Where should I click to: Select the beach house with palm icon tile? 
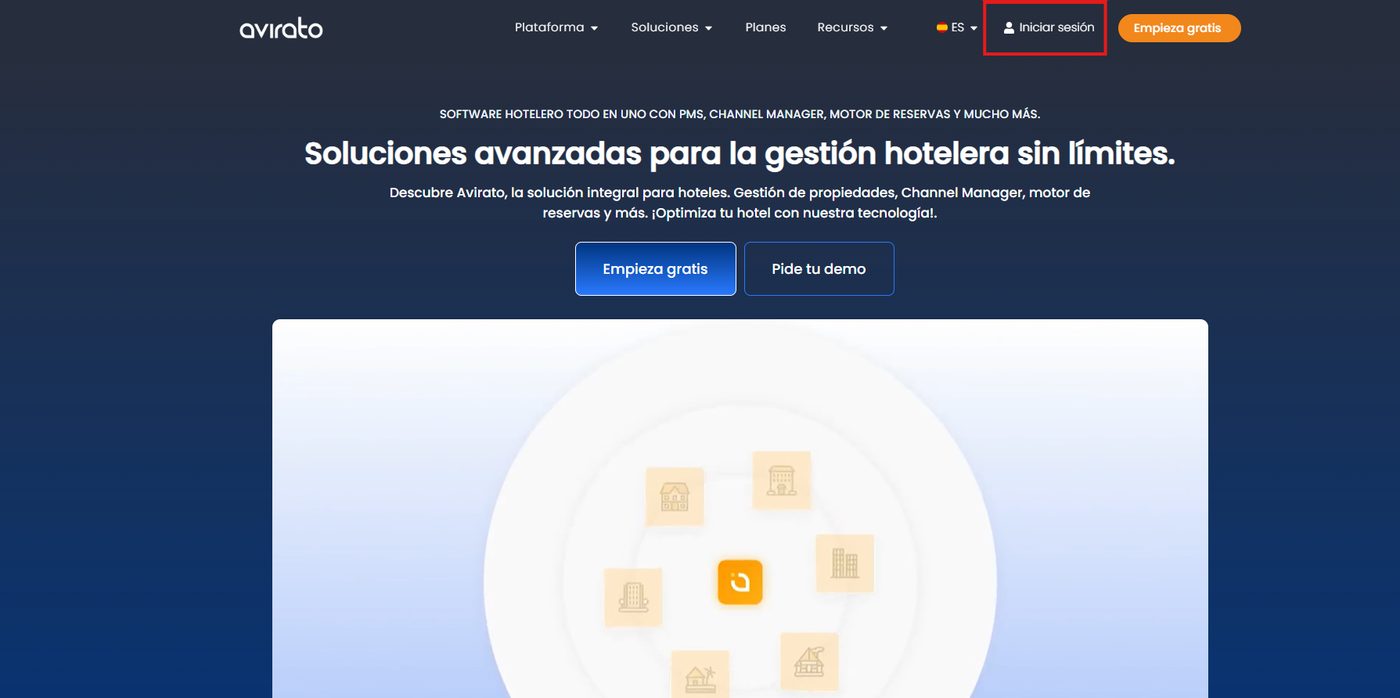[x=700, y=675]
